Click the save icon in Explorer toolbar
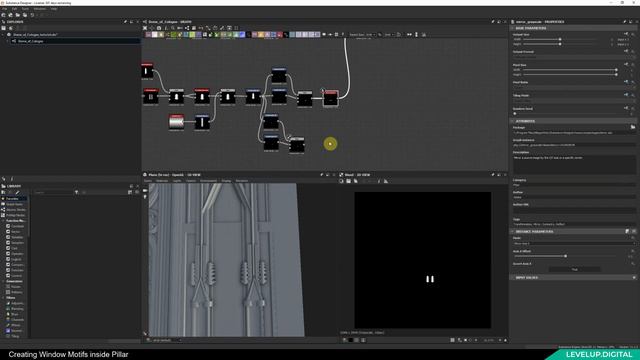The image size is (640, 360). click(4, 28)
